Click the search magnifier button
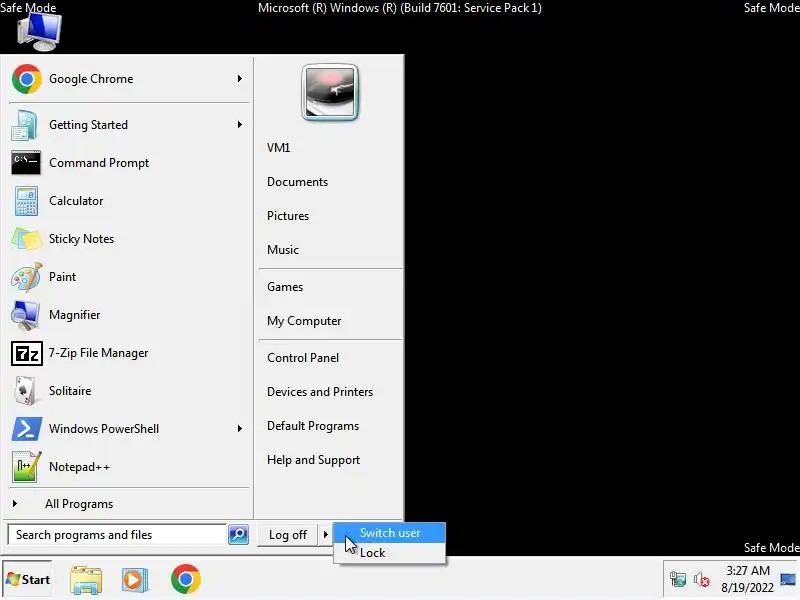This screenshot has height=600, width=800. (x=238, y=535)
